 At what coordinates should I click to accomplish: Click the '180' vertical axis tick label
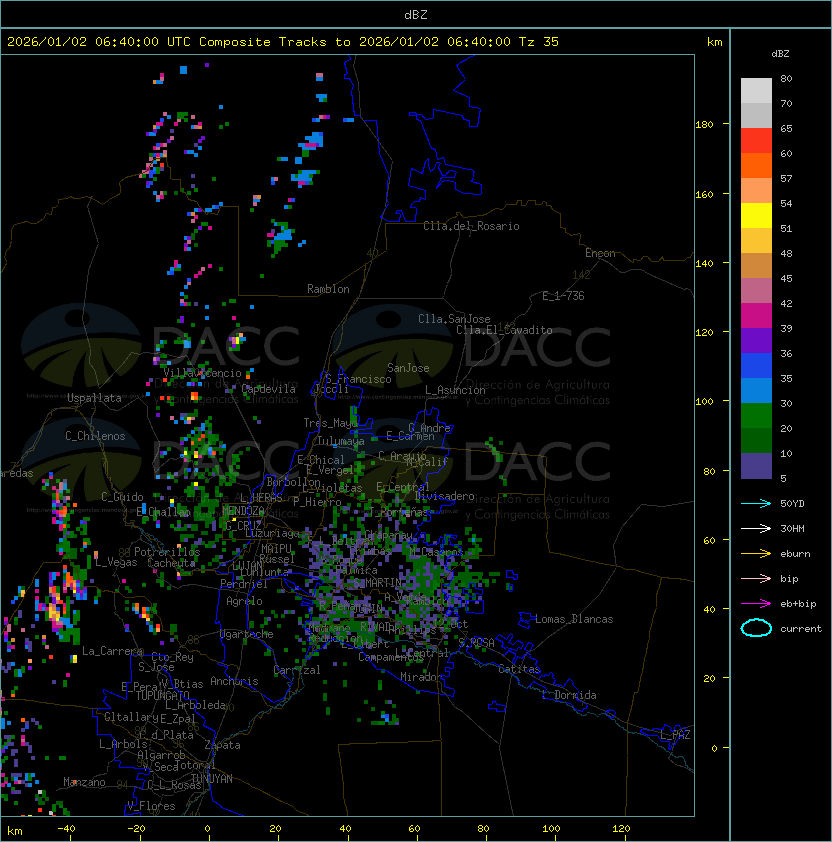tap(704, 125)
